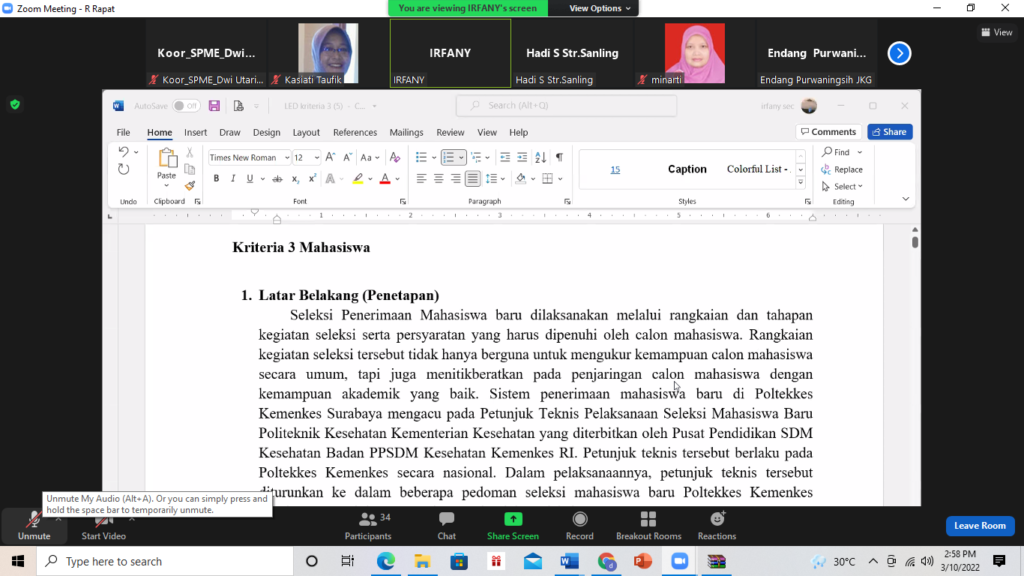
Task: Open PowerPoint from the taskbar
Action: (643, 561)
